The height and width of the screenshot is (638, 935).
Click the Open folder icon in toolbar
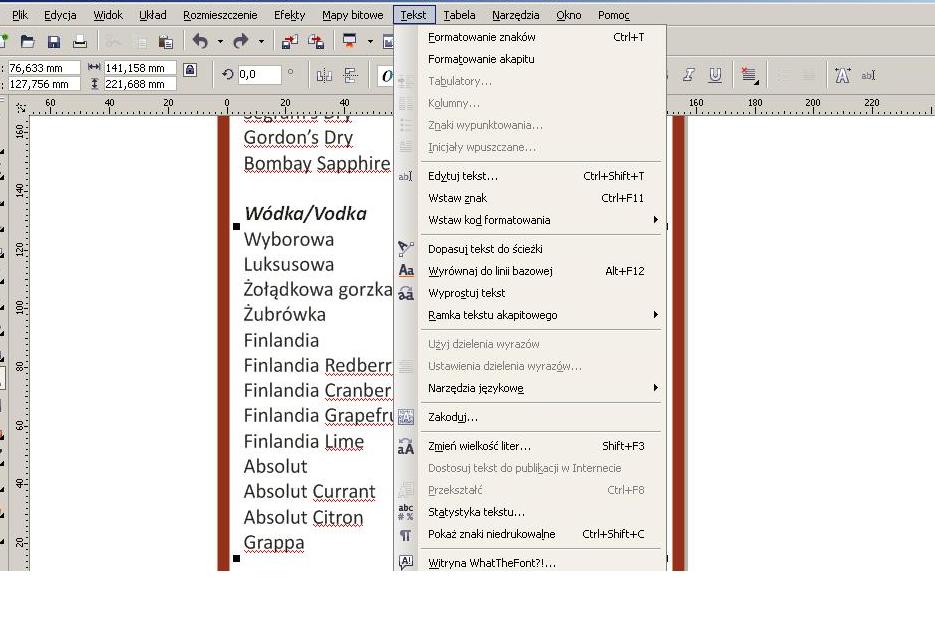coord(28,42)
